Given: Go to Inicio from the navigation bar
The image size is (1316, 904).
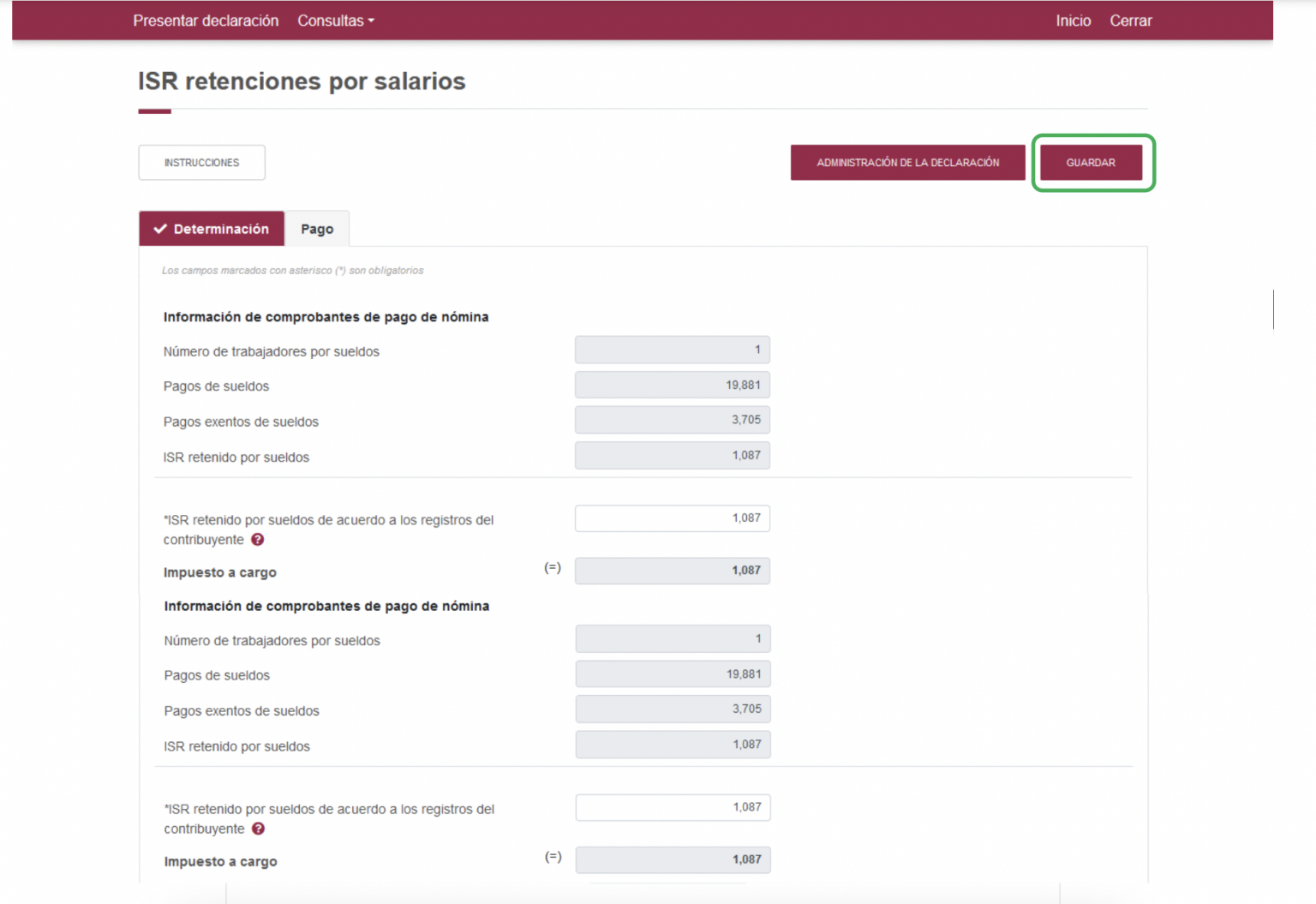Looking at the screenshot, I should 1073,20.
